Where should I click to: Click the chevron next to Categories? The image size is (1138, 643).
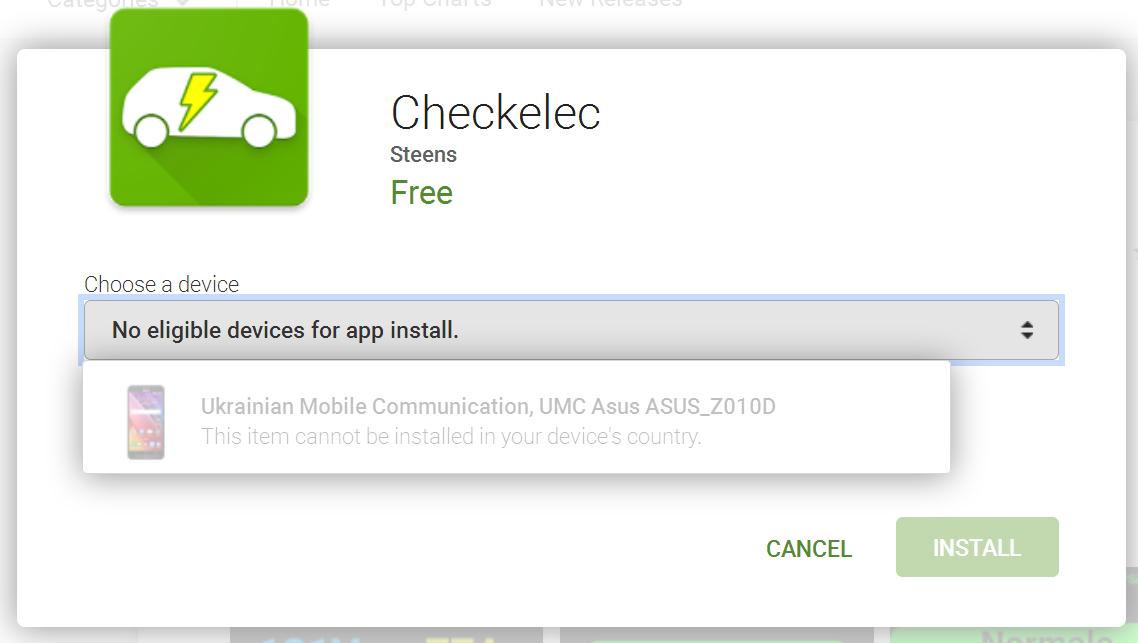183,3
